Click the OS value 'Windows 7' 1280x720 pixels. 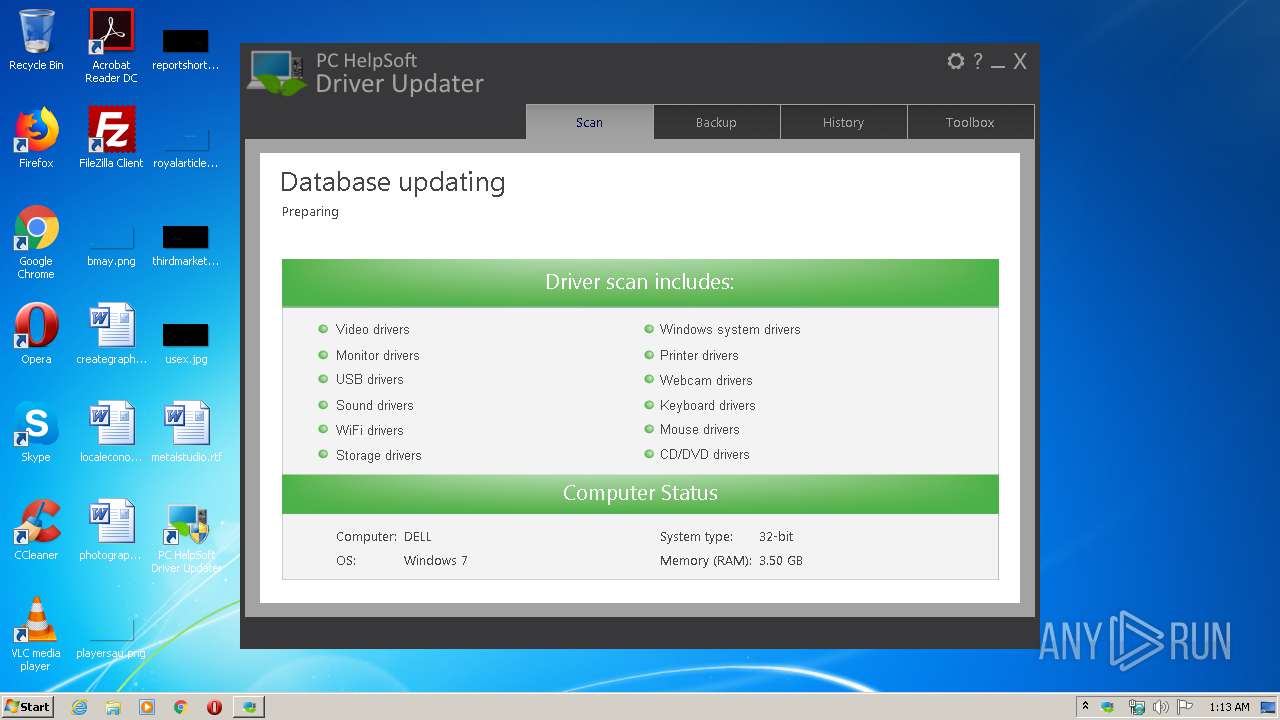pos(436,561)
